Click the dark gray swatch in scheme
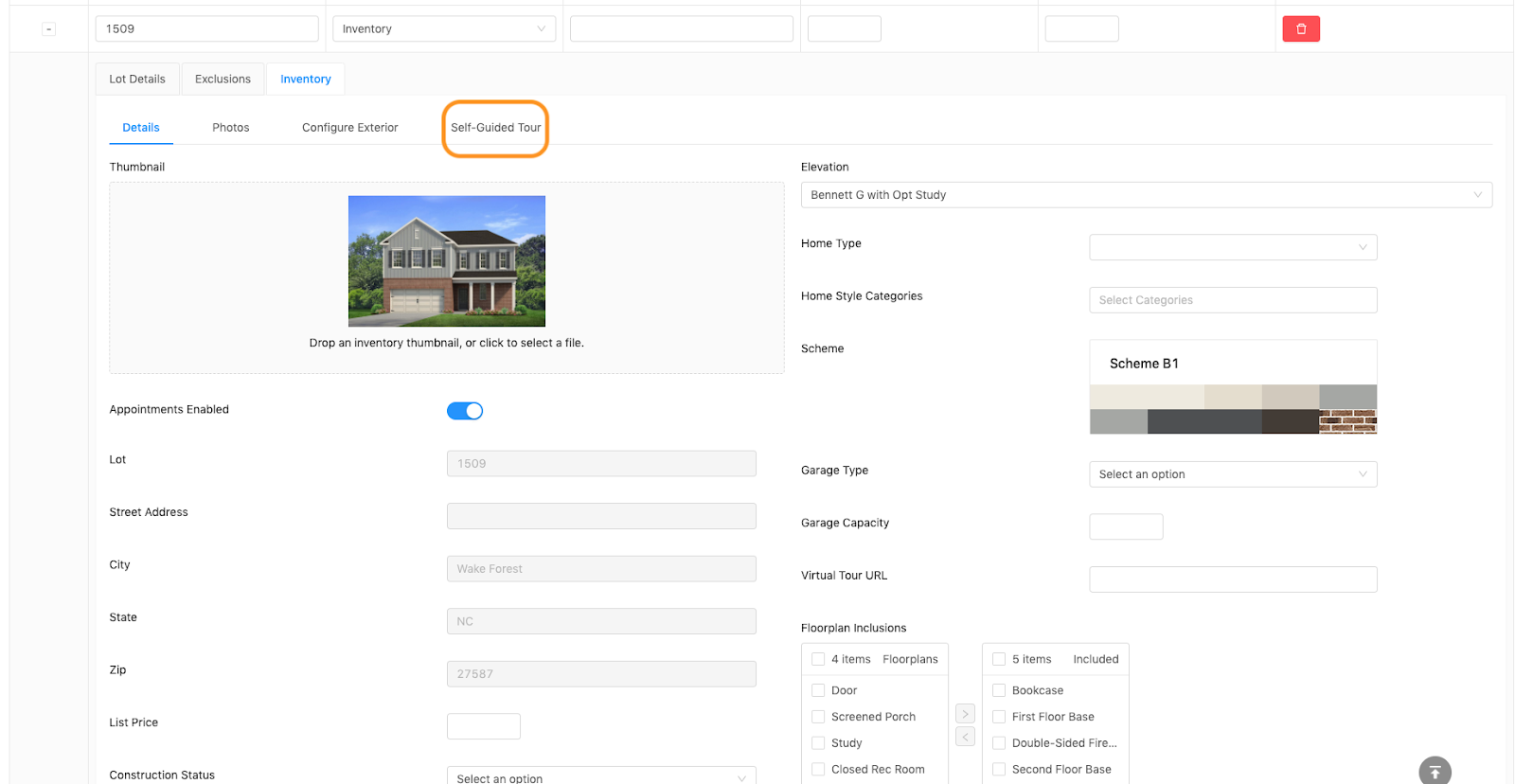Image resolution: width=1515 pixels, height=784 pixels. pyautogui.click(x=1204, y=421)
